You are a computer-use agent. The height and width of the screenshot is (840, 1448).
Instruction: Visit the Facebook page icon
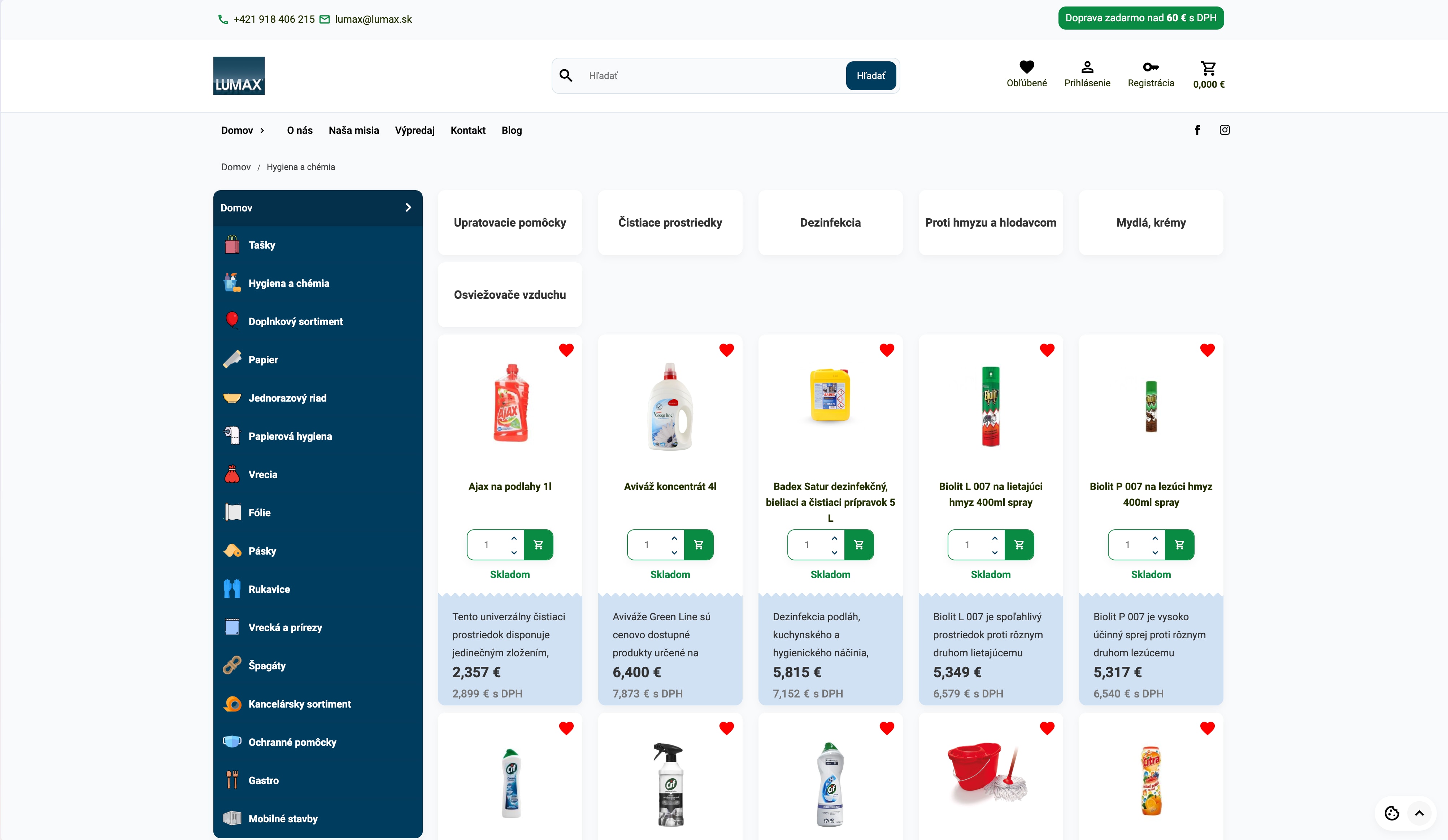click(1197, 130)
